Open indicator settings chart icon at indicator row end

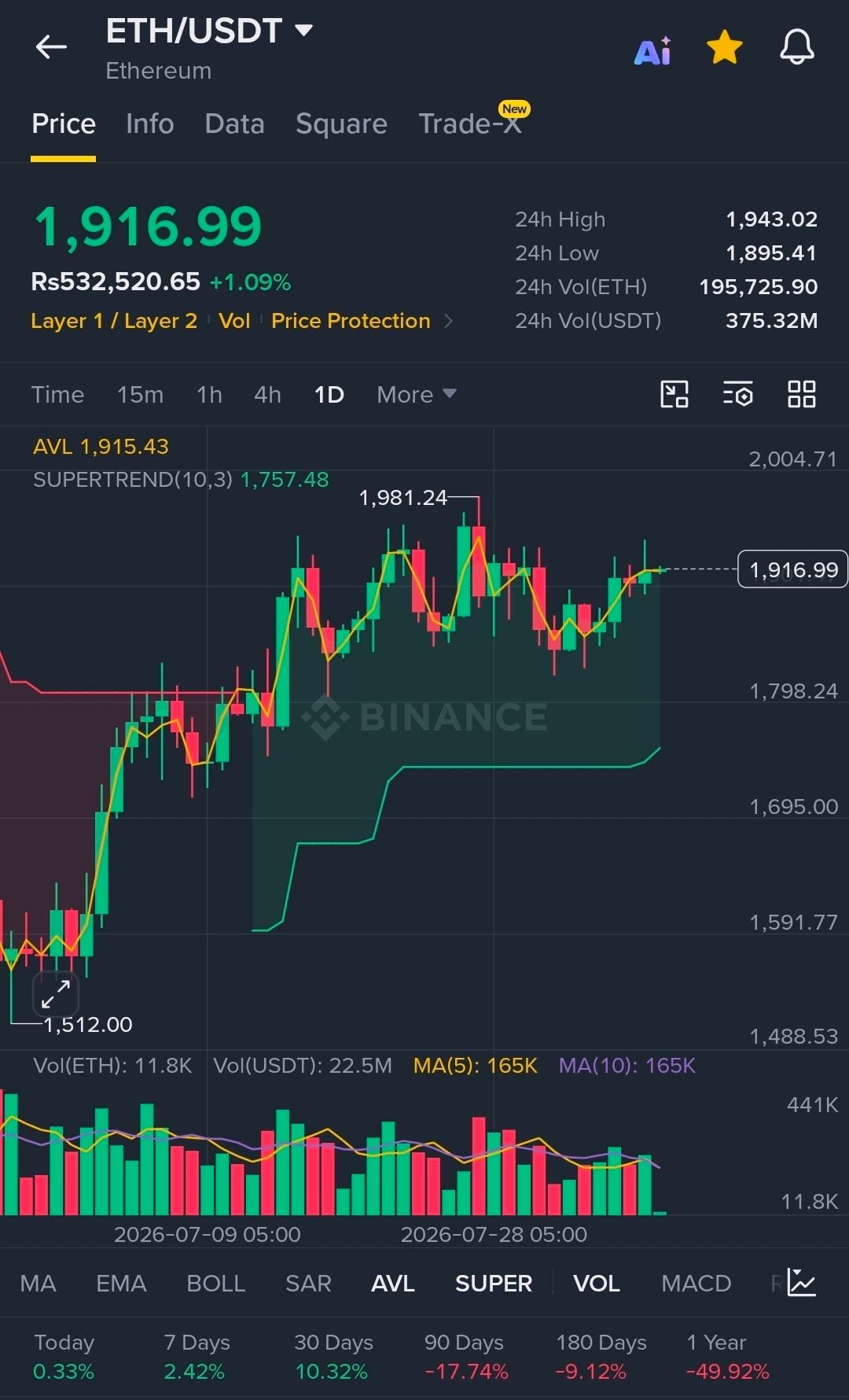(x=802, y=1283)
